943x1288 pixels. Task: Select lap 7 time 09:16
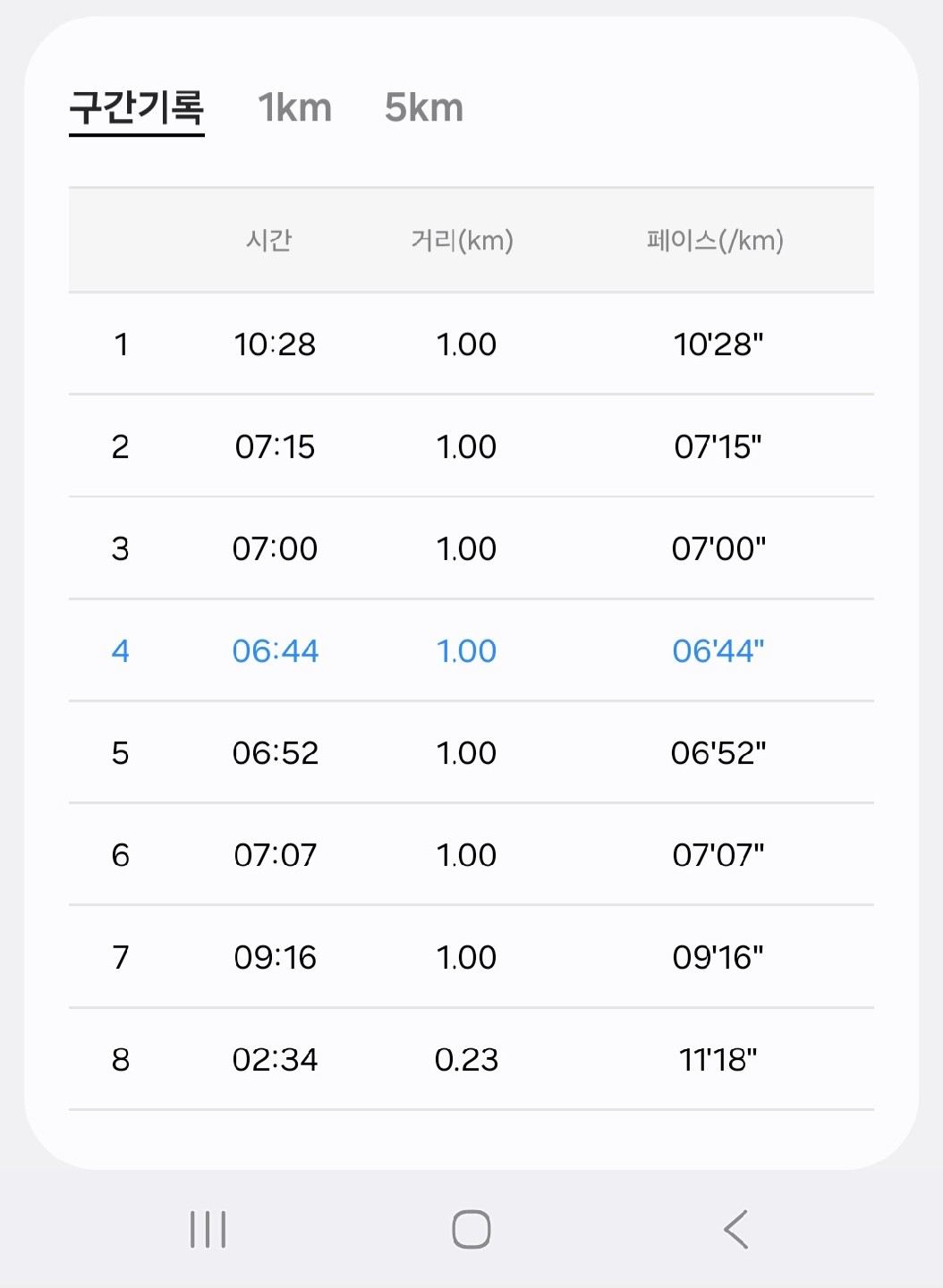point(275,957)
